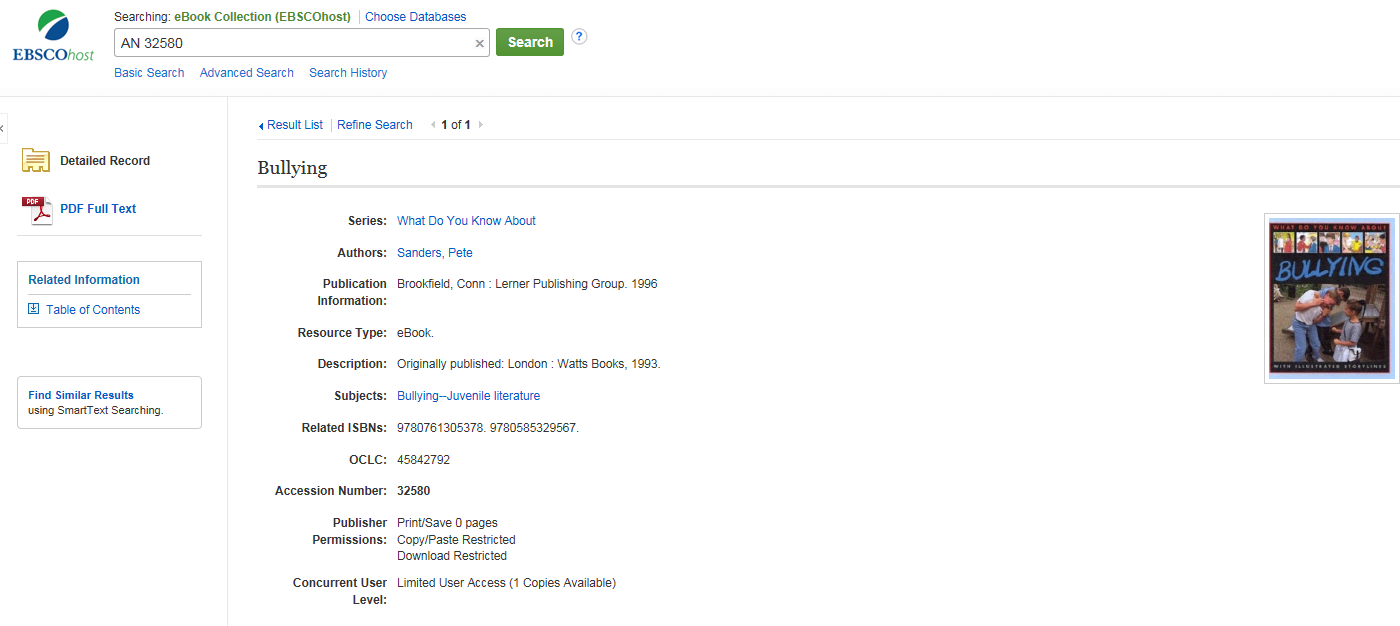
Task: Collapse the left sidebar with the arrow
Action: click(x=3, y=127)
